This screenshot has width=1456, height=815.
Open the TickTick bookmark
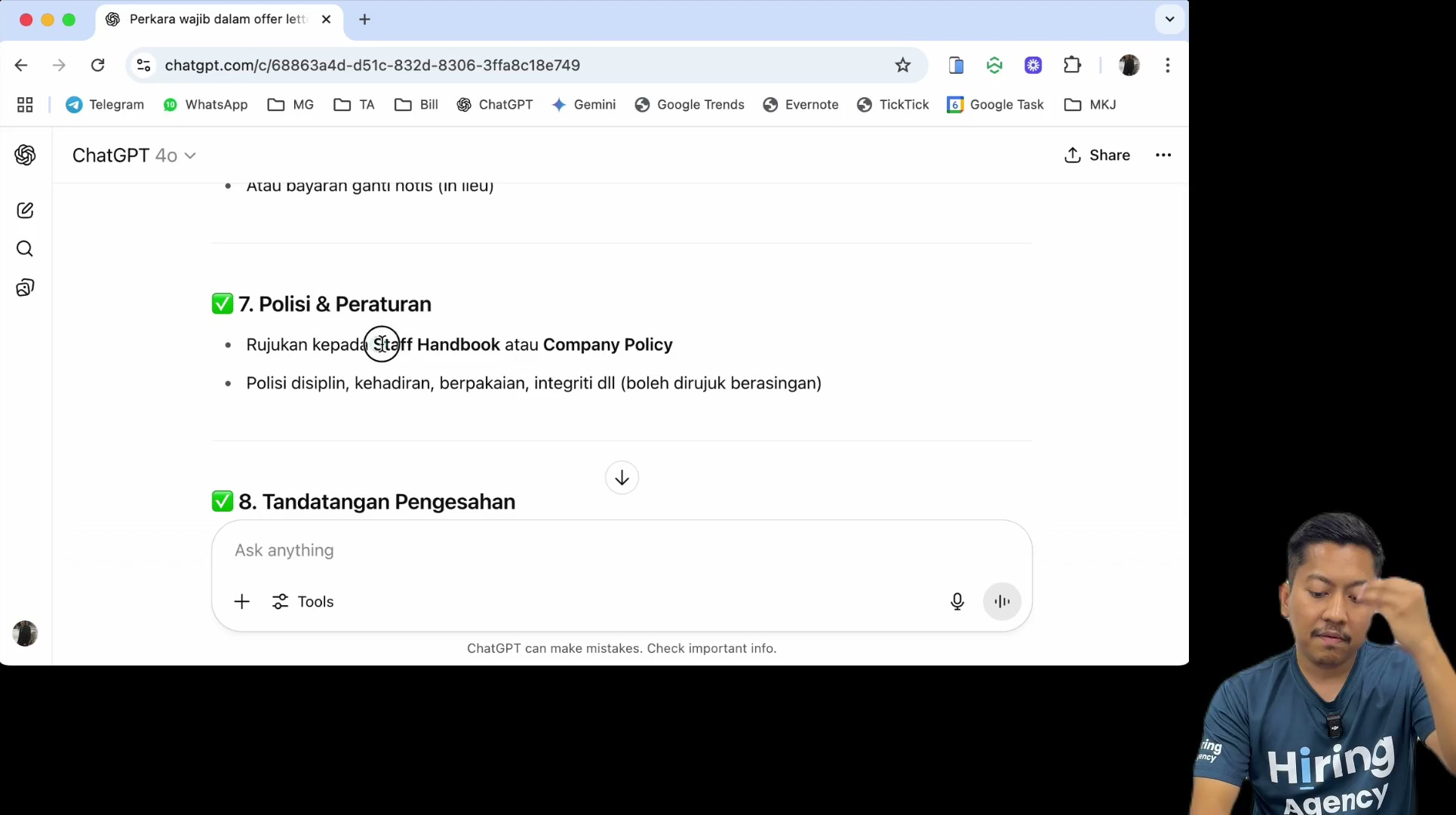893,105
